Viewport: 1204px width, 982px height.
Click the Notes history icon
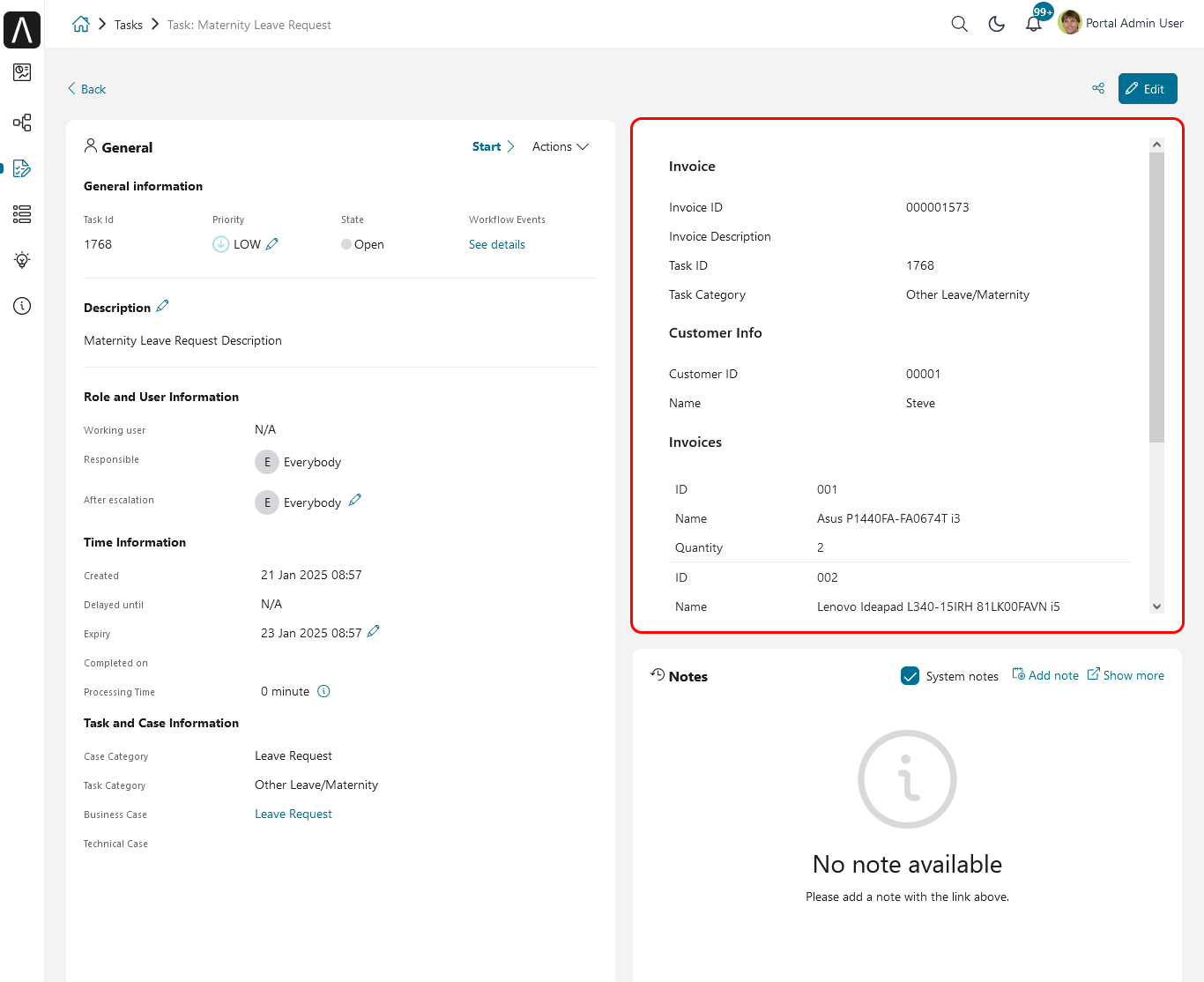click(658, 674)
